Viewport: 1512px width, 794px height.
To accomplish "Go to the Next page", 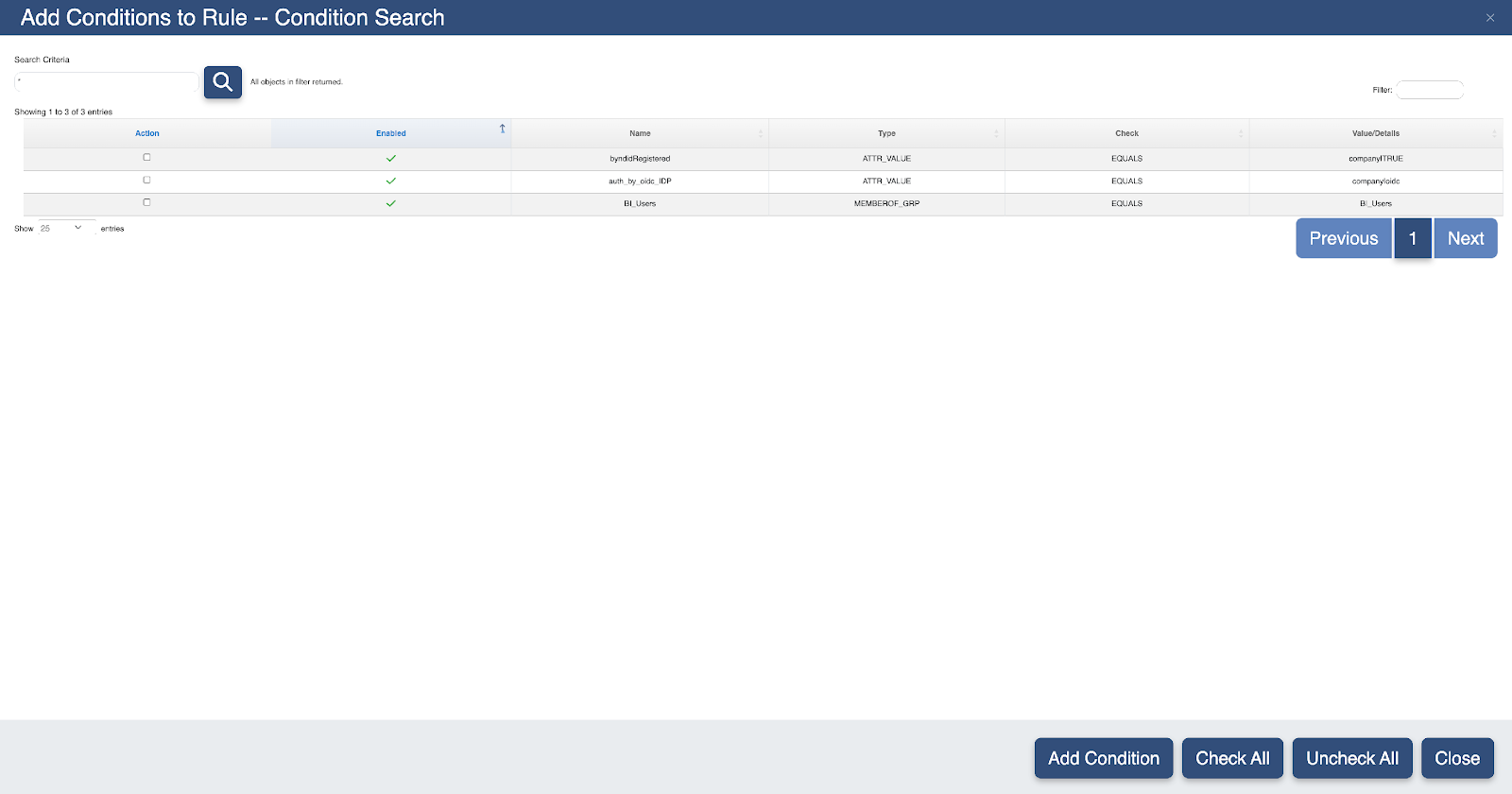I will pyautogui.click(x=1466, y=238).
